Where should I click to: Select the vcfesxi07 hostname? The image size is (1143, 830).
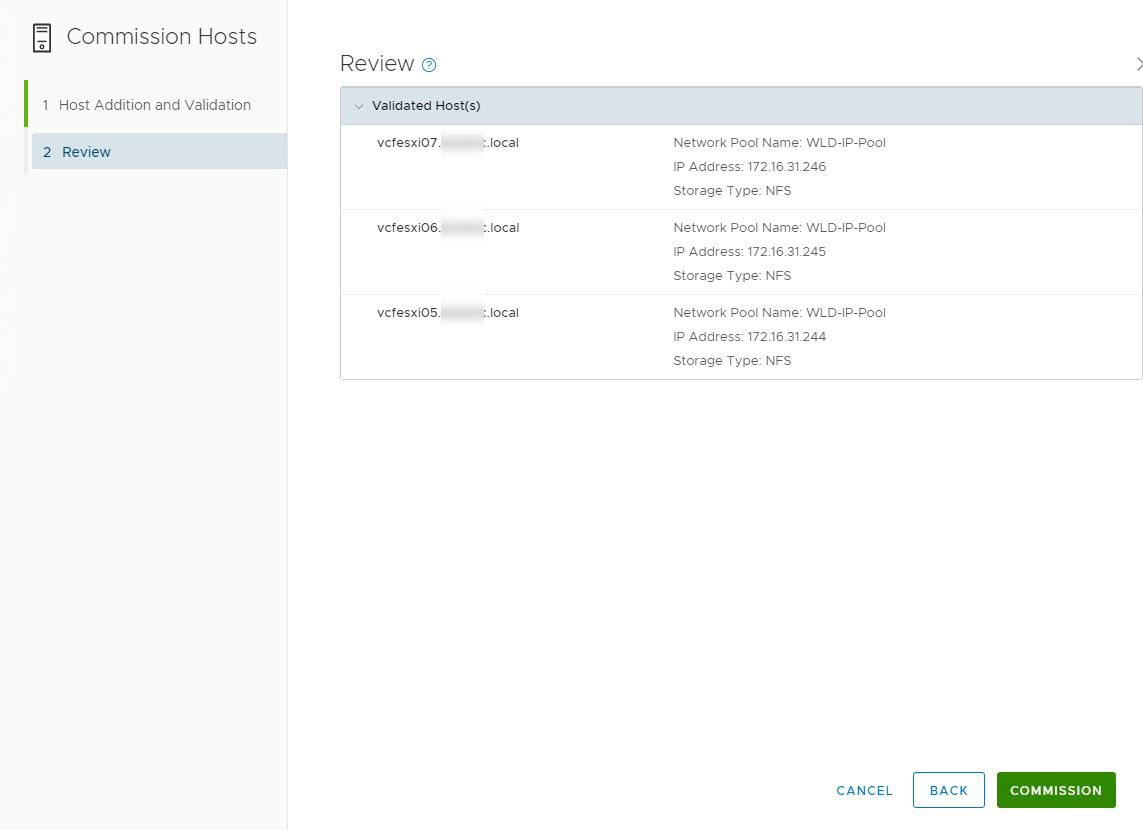coord(447,143)
